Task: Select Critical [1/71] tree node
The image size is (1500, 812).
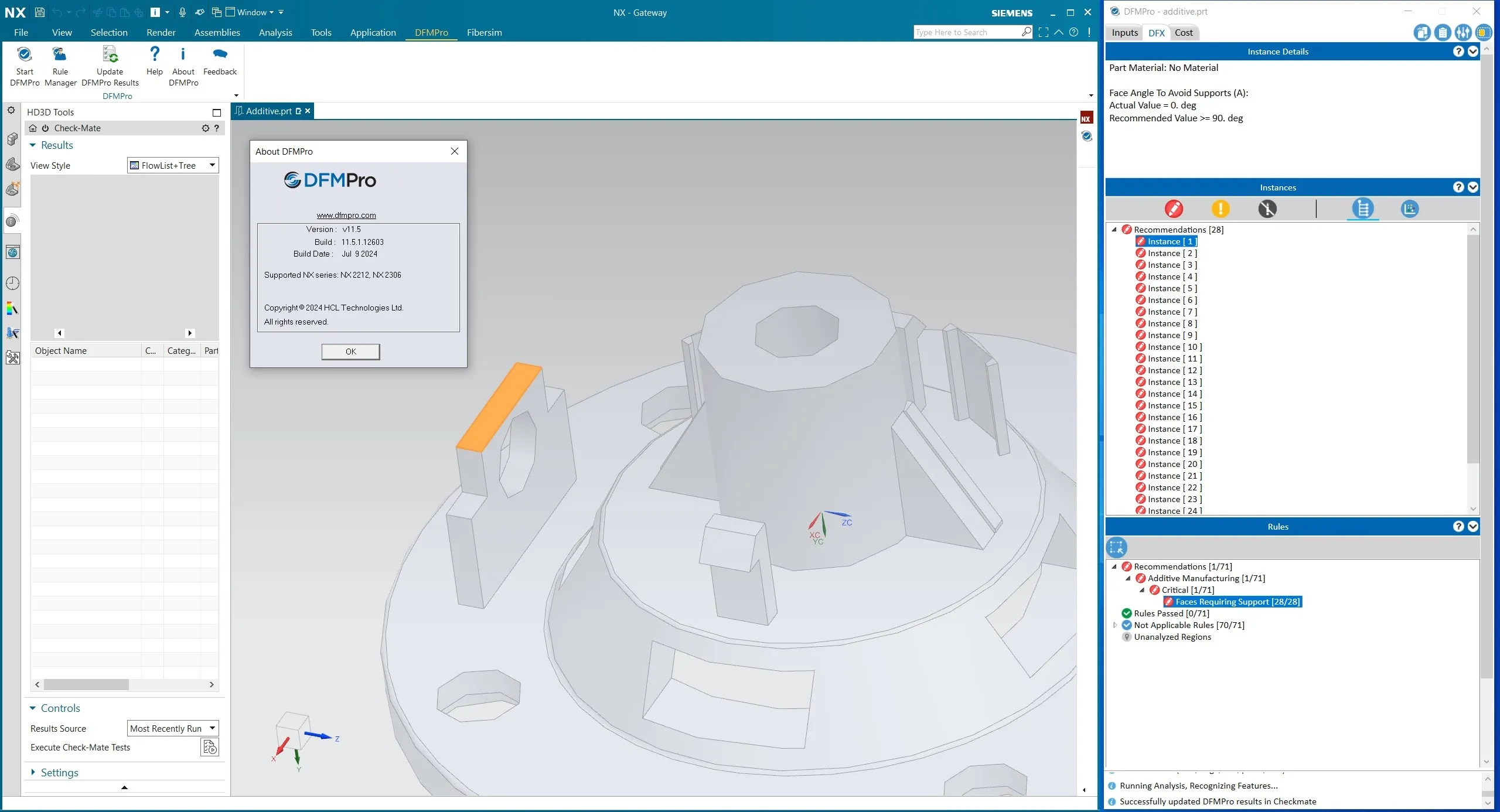Action: tap(1182, 590)
